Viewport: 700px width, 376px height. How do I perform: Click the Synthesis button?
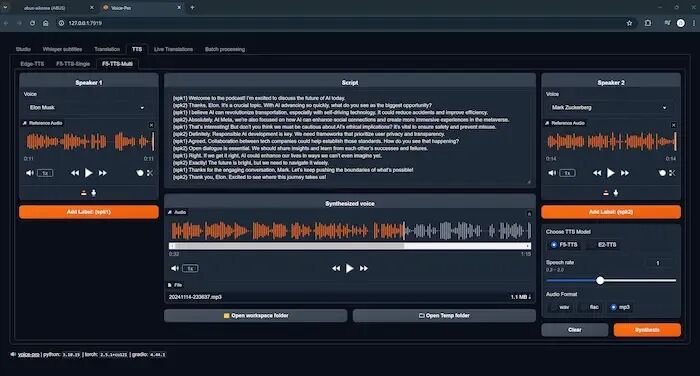click(647, 330)
